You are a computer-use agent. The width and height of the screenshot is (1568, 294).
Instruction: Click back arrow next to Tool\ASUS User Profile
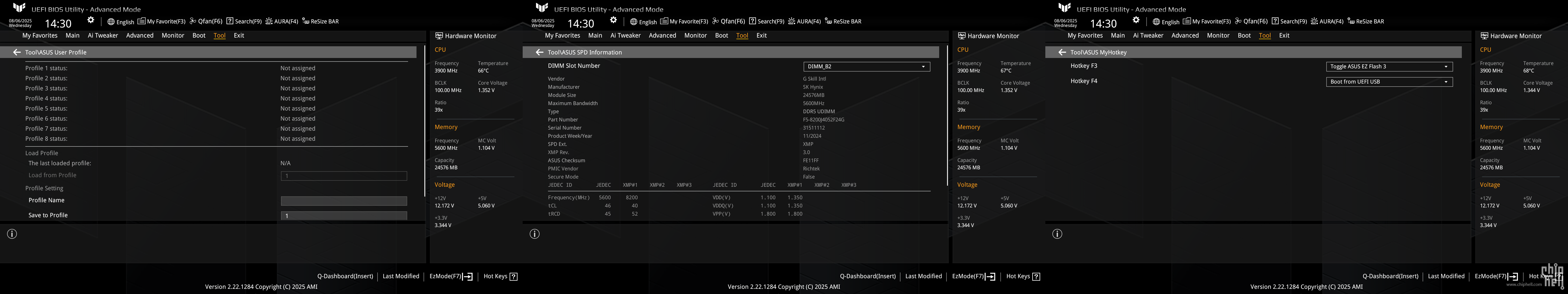(17, 52)
